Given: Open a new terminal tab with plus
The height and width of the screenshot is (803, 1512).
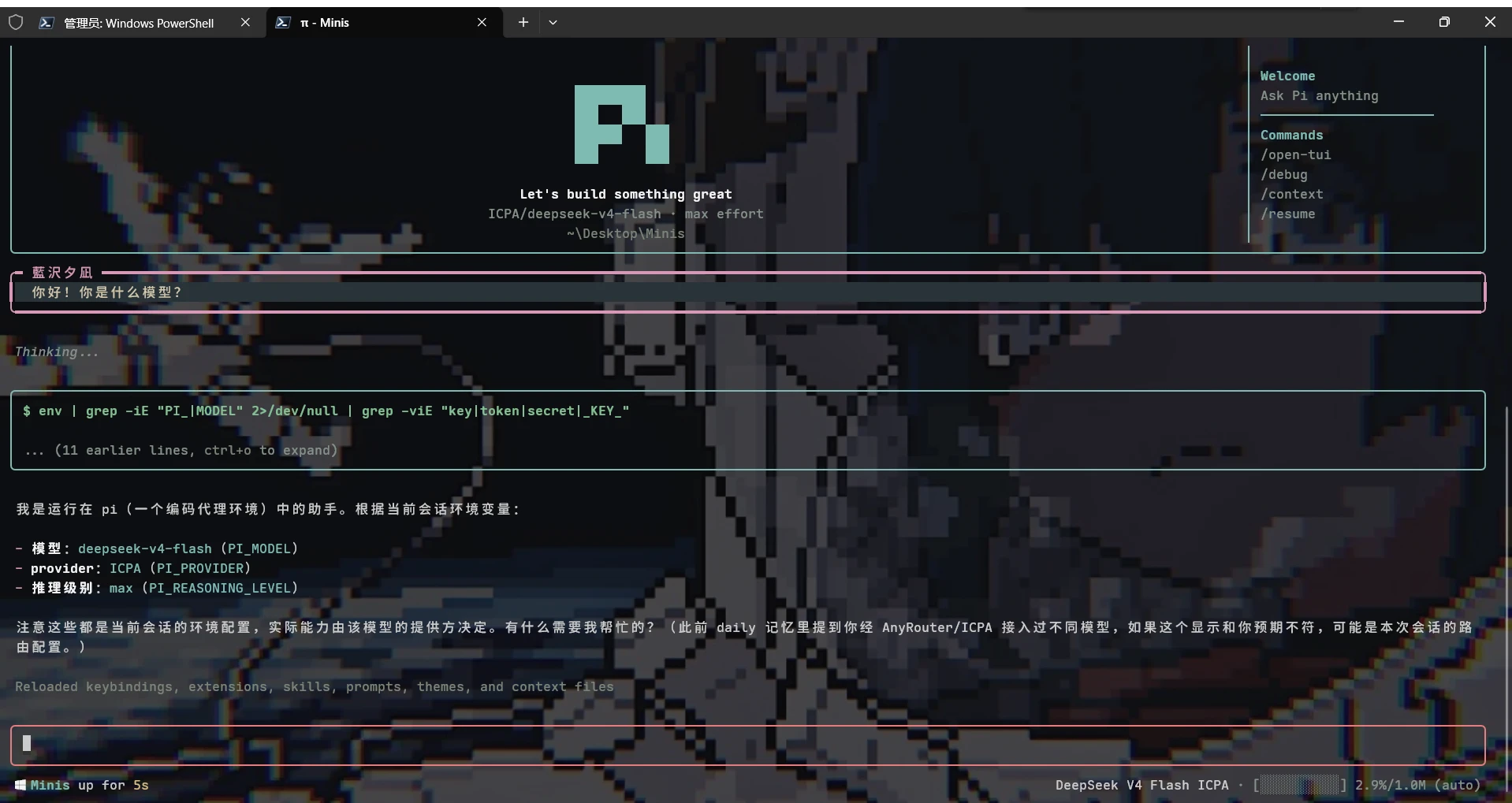Looking at the screenshot, I should click(x=523, y=23).
